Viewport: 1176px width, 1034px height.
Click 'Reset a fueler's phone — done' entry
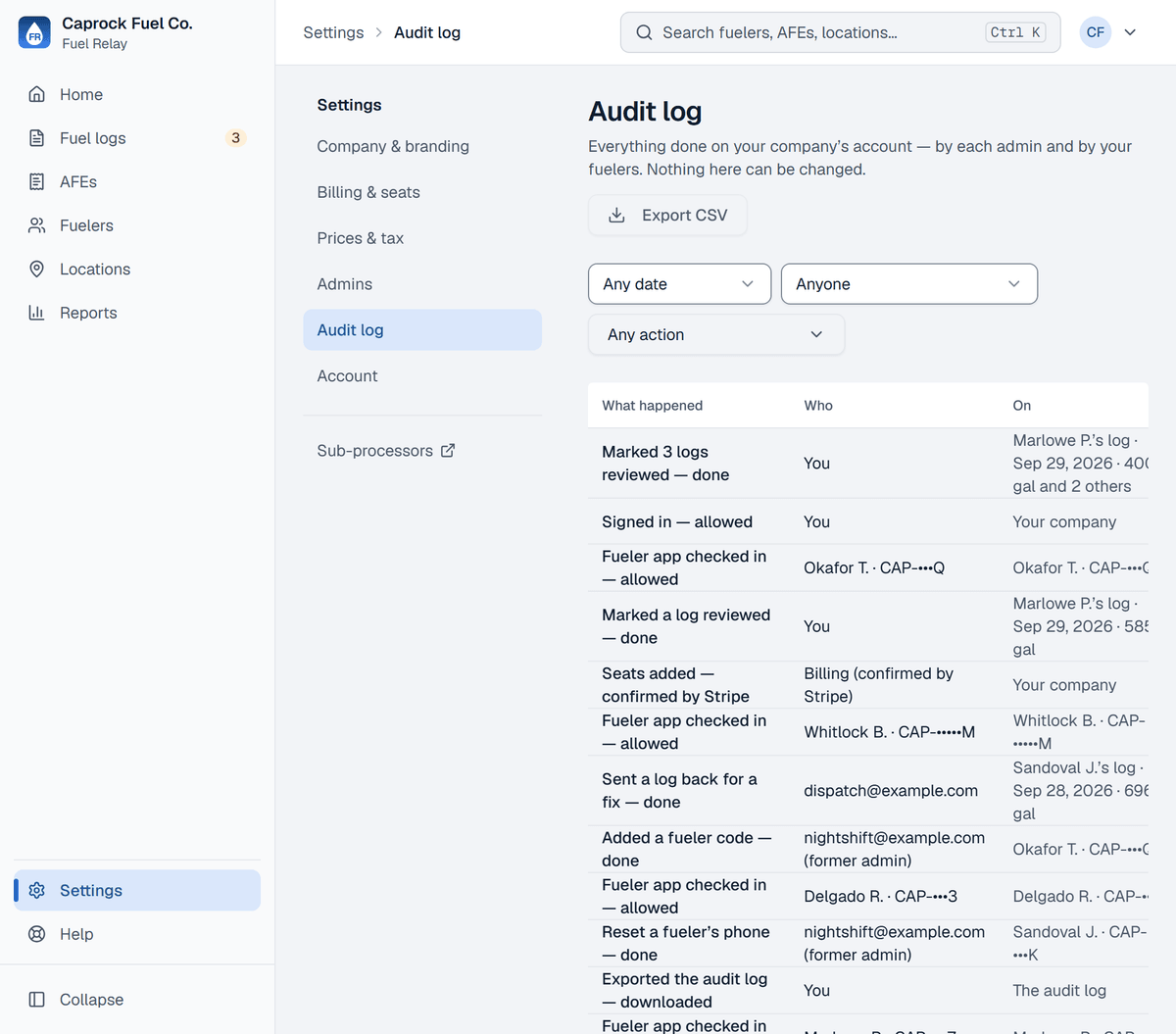tap(685, 943)
